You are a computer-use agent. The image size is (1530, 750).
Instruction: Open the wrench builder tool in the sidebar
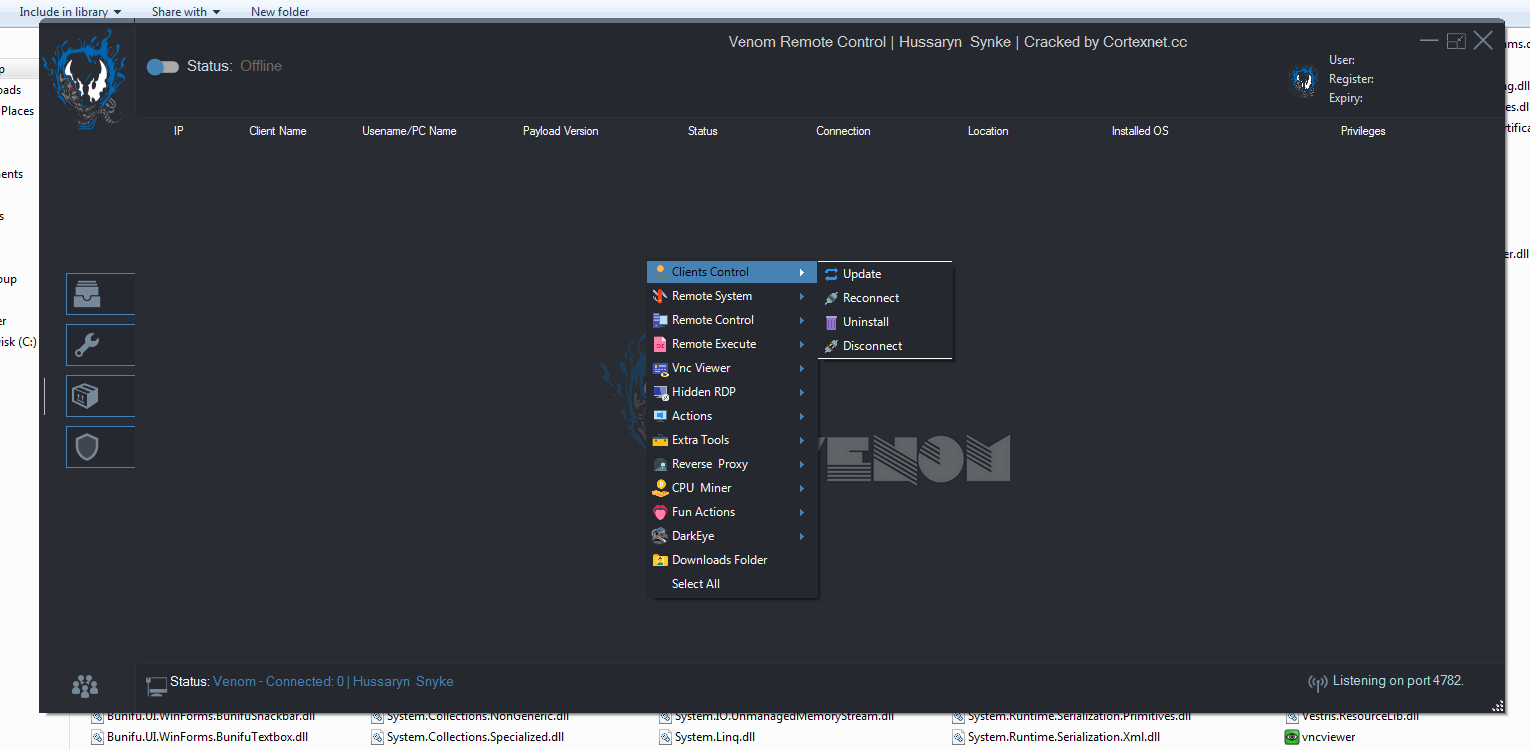(100, 345)
